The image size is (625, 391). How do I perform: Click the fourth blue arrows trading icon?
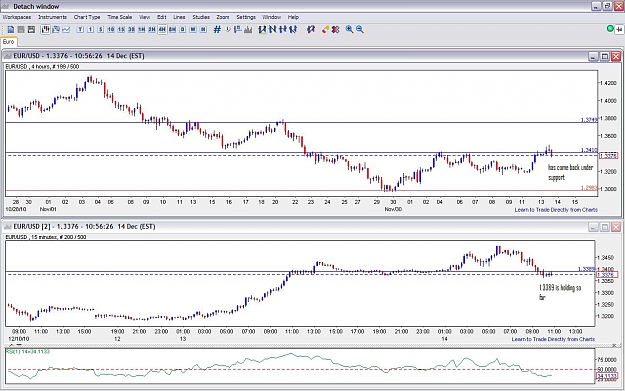tap(293, 29)
